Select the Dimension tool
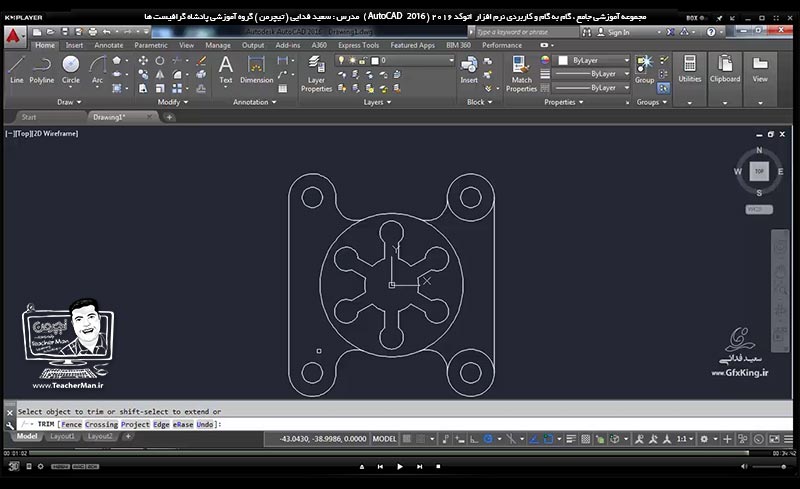This screenshot has height=489, width=800. 256,70
